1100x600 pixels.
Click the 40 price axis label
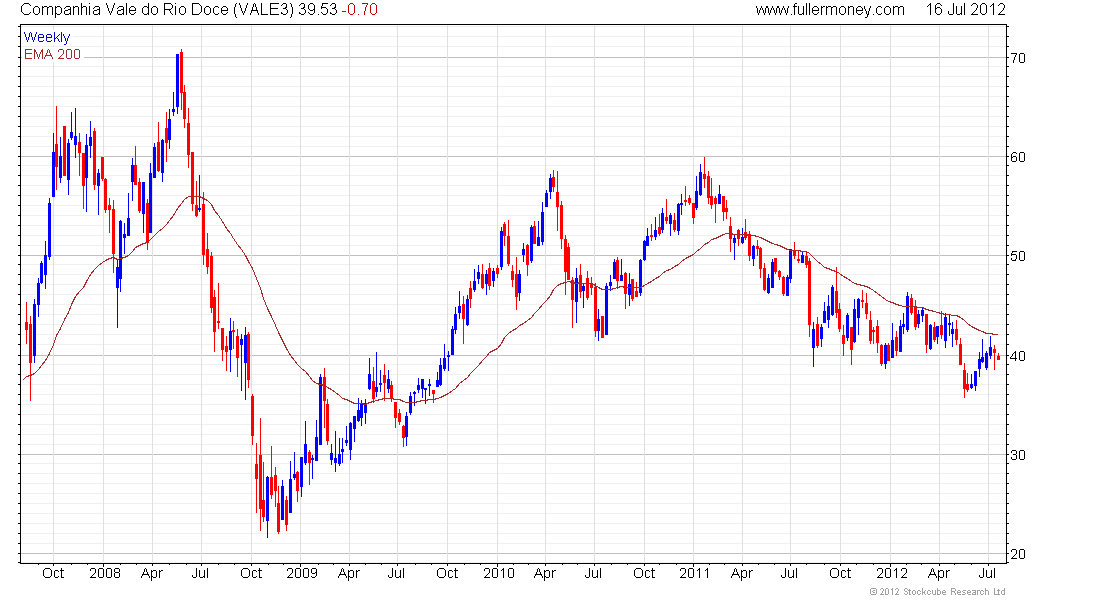point(1018,356)
